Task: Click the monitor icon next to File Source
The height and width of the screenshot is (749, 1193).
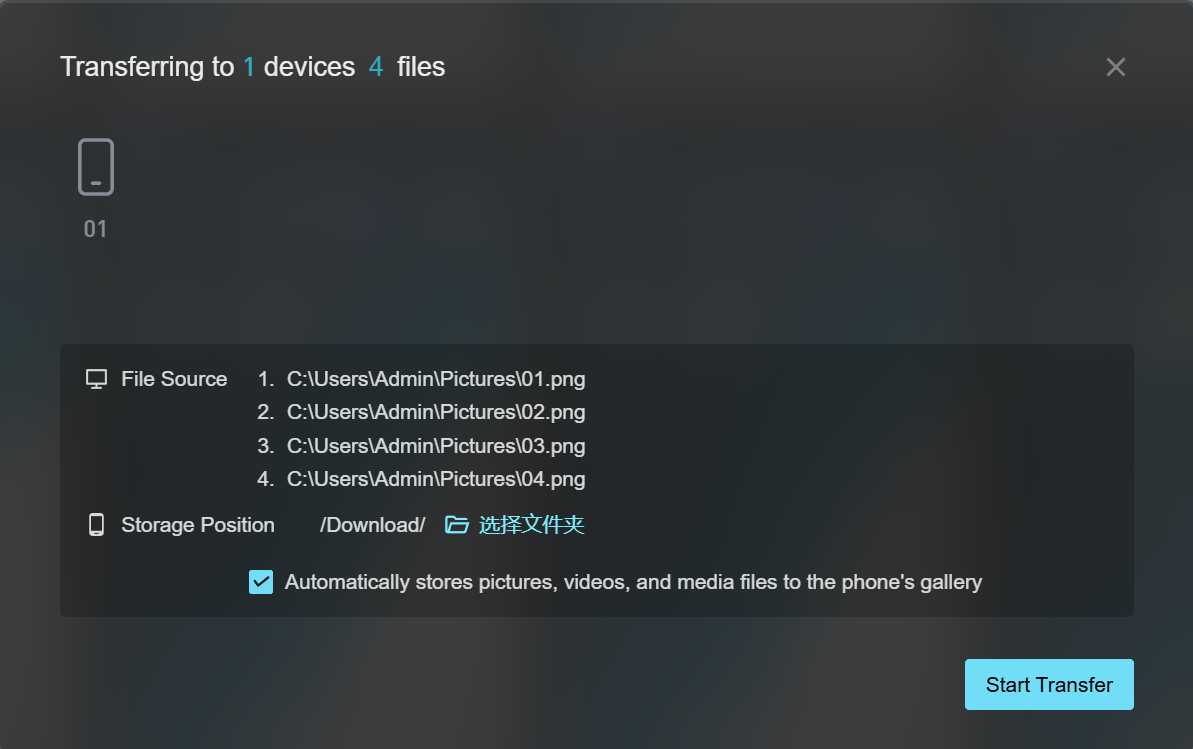Action: point(97,379)
